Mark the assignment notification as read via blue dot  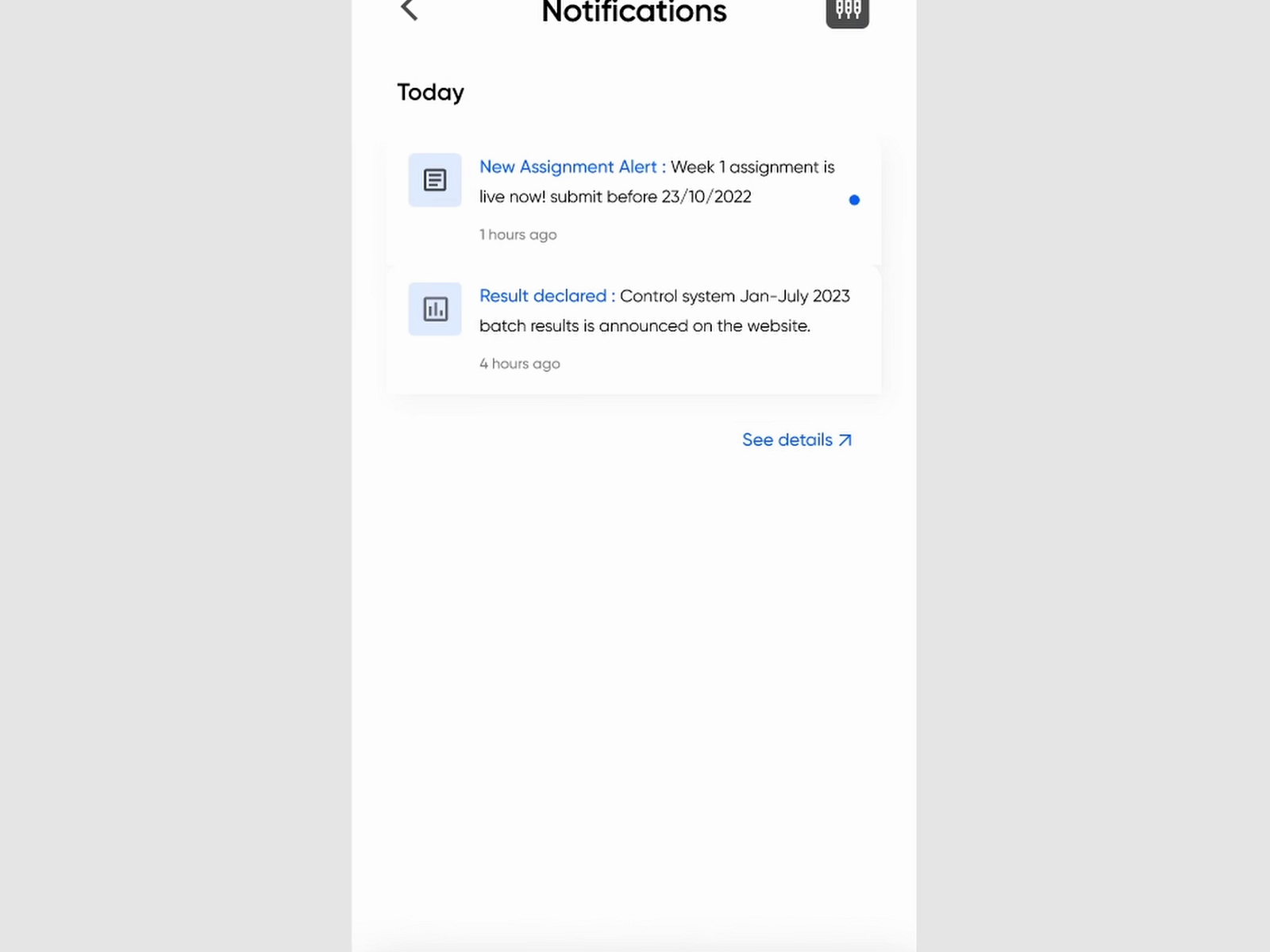click(x=854, y=200)
